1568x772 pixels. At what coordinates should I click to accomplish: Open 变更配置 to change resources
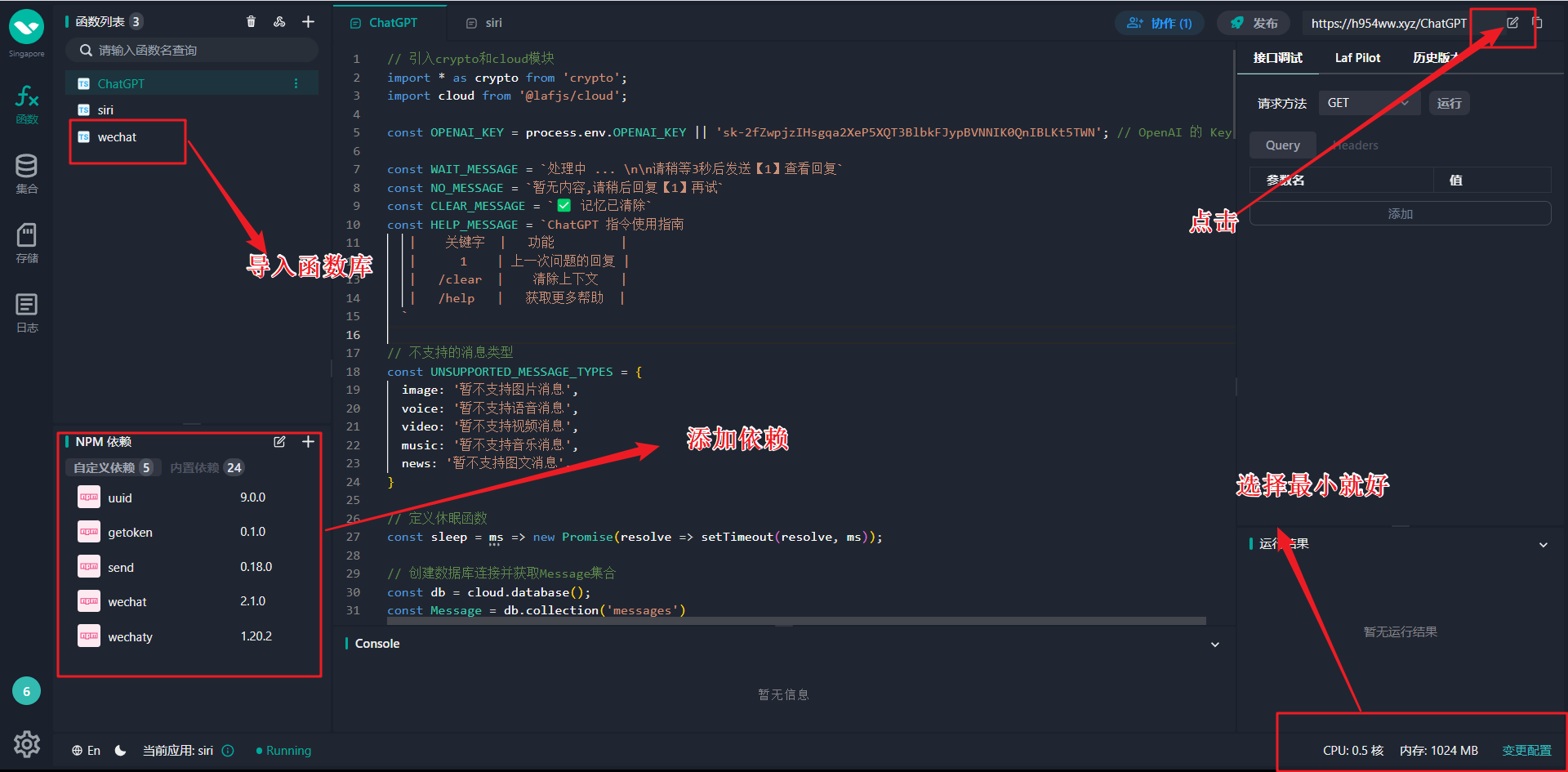click(1526, 750)
